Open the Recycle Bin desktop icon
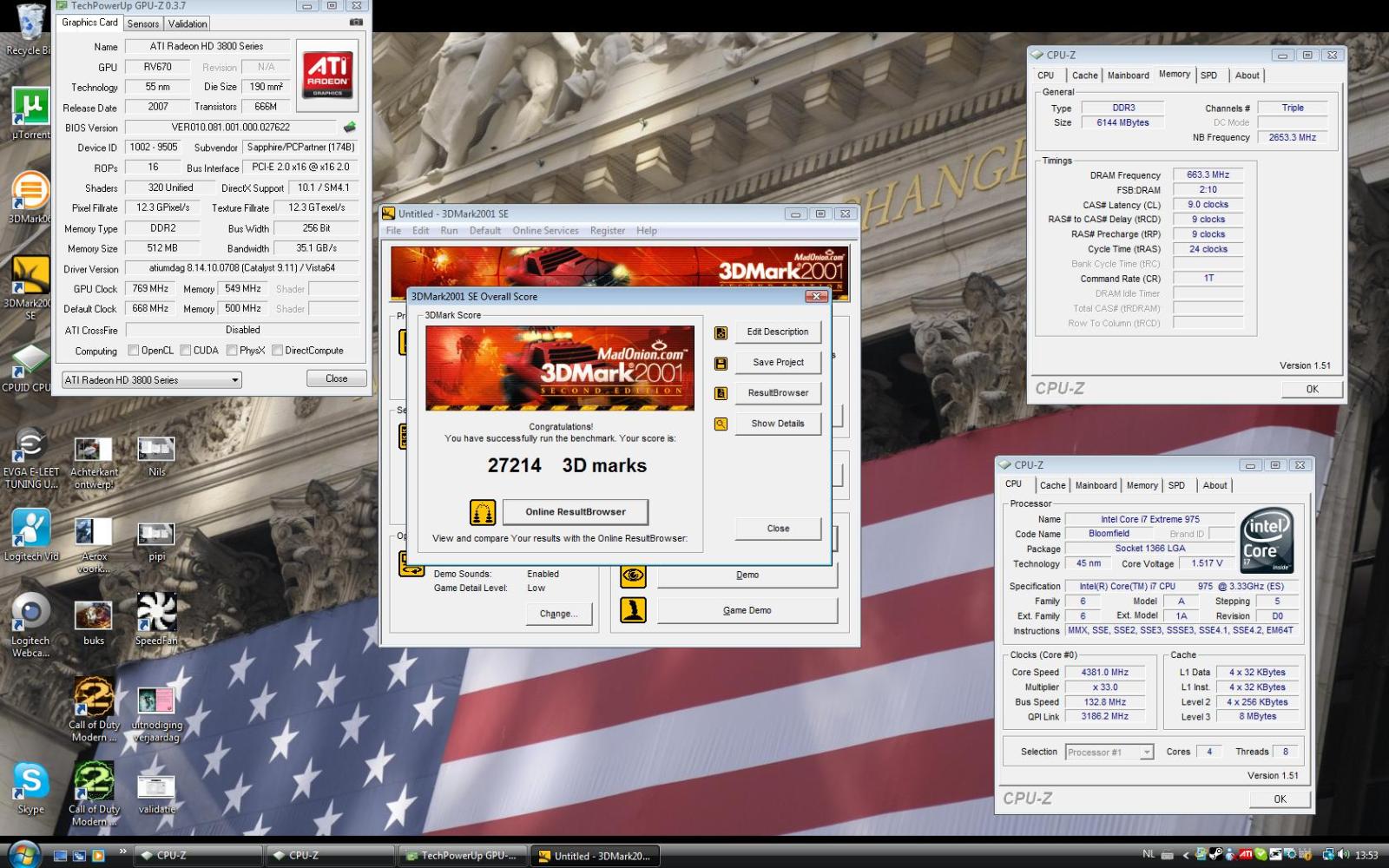Screen dimensions: 1389x868 pyautogui.click(x=30, y=29)
